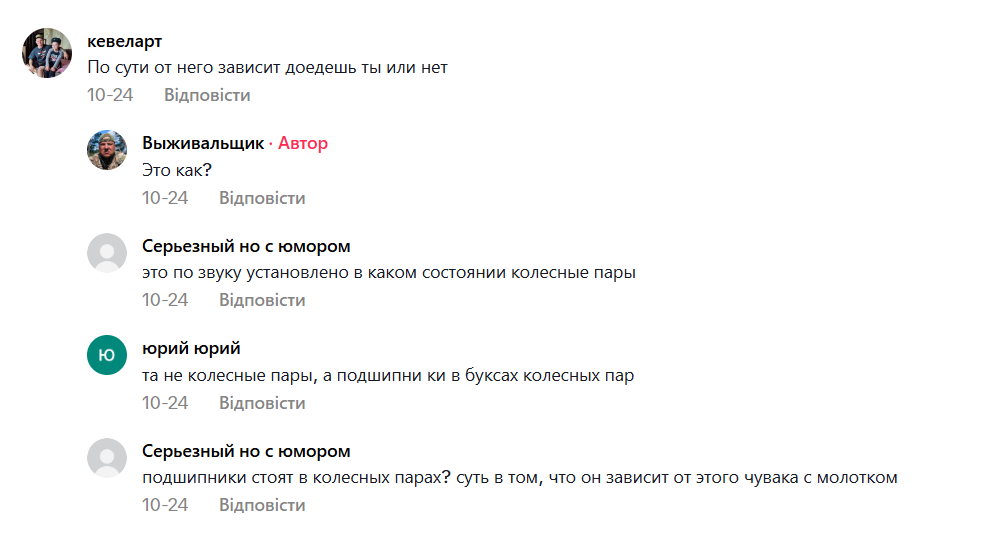Open last Серьезный но с юмором gray avatar
Image resolution: width=990 pixels, height=535 pixels.
click(107, 458)
